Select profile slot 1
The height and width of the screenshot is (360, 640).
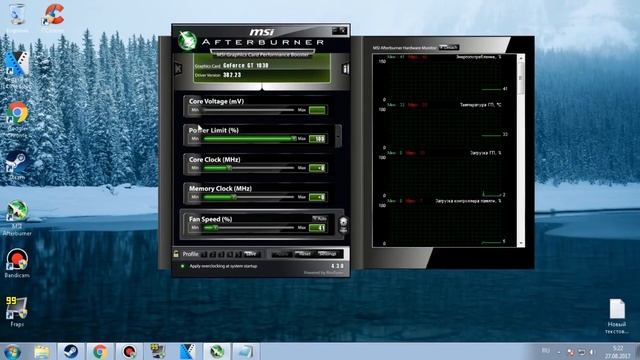(204, 254)
